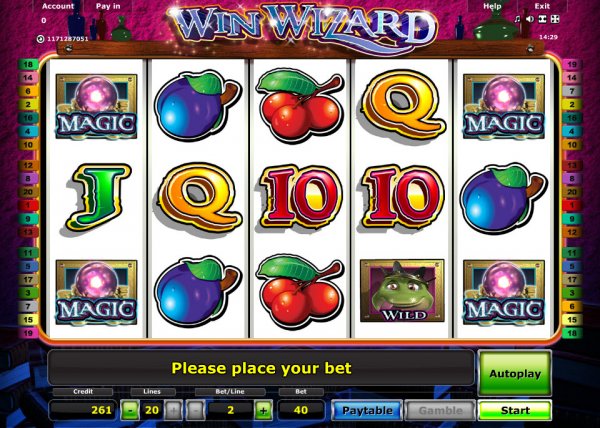Click the top-row Q symbol on fourth reel

pyautogui.click(x=402, y=103)
